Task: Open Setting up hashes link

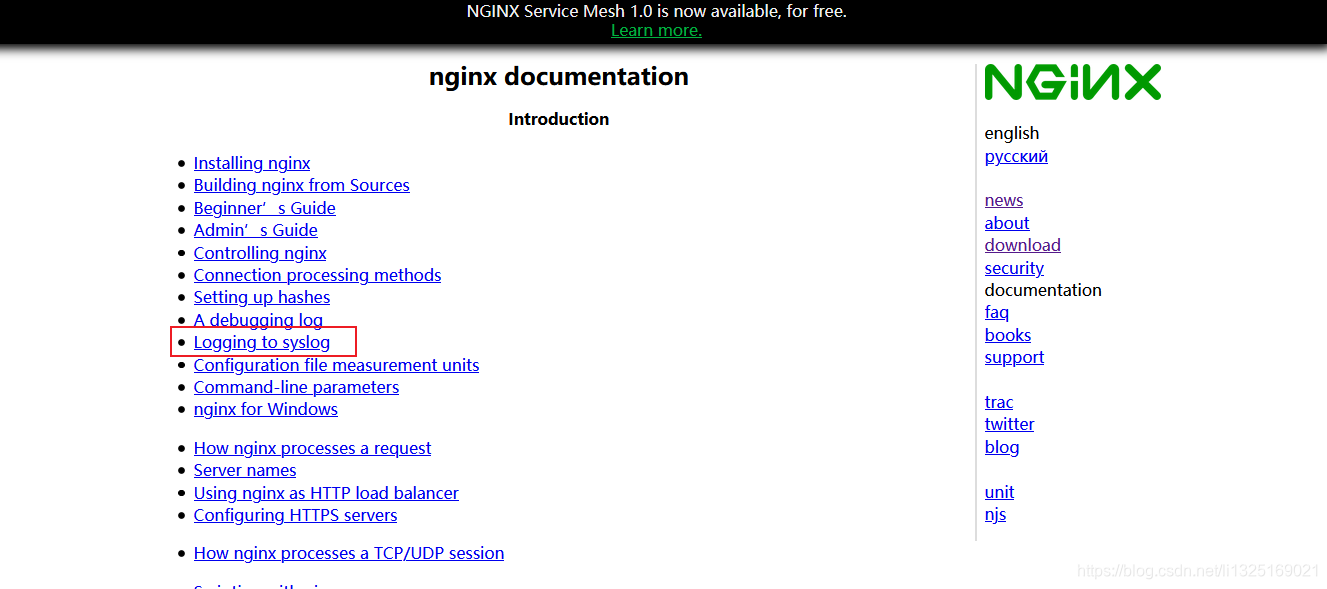Action: (x=262, y=297)
